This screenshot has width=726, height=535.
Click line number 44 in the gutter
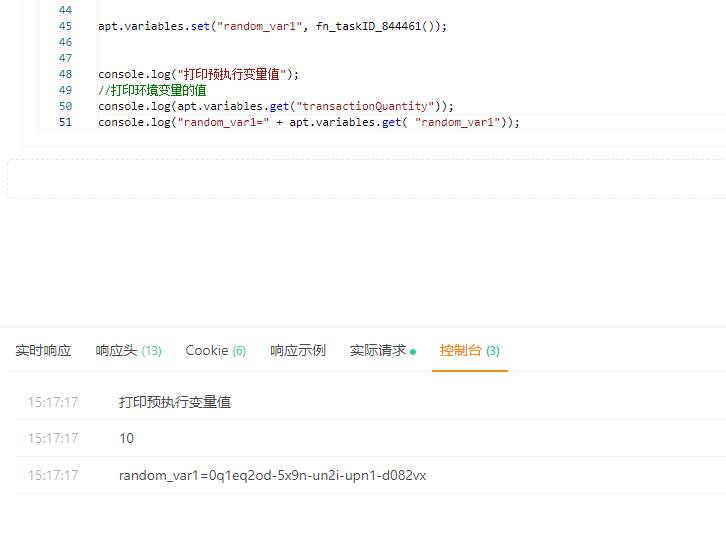tap(65, 10)
